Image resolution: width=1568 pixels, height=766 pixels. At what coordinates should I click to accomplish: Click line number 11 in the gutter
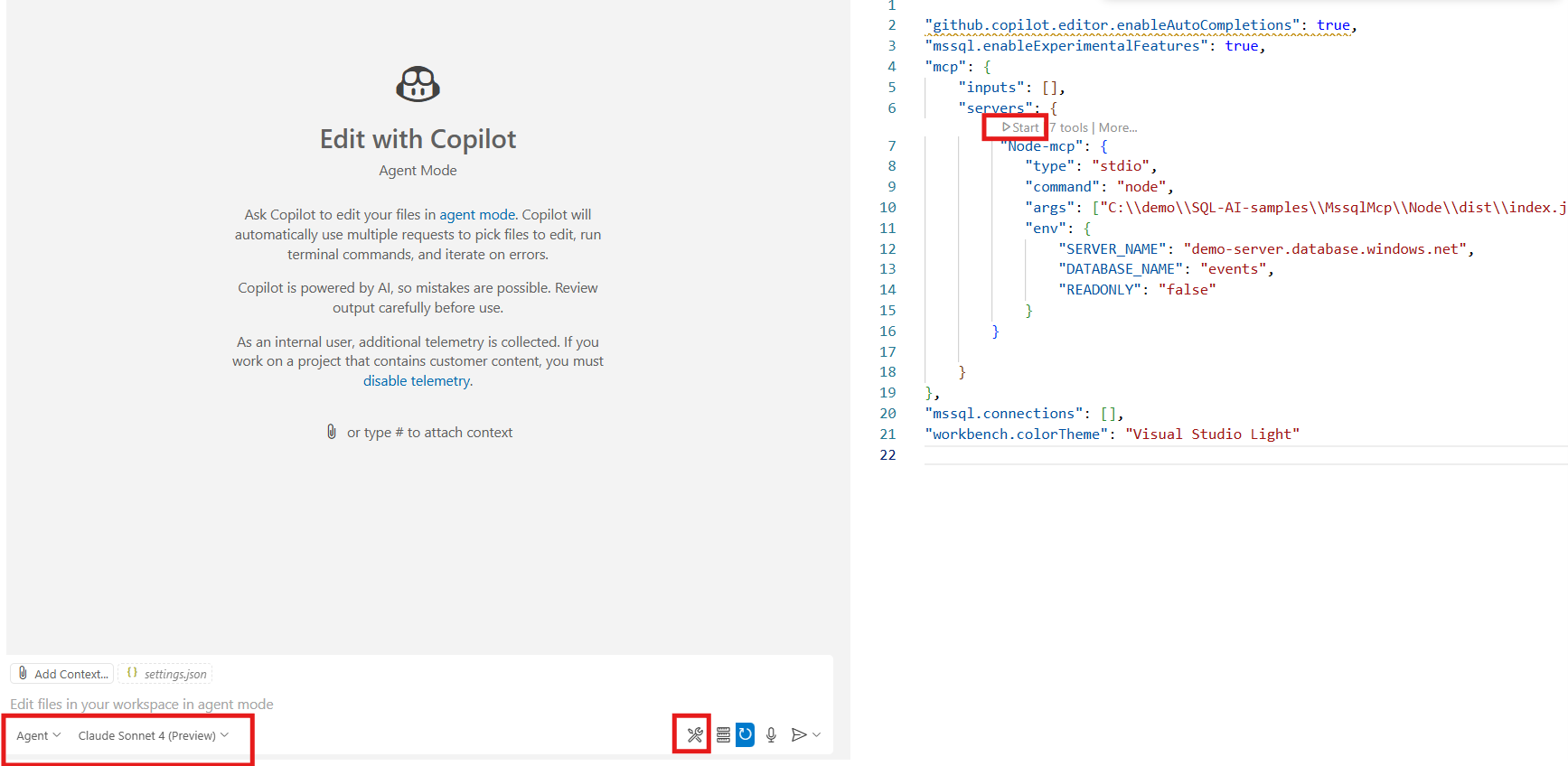(x=887, y=228)
